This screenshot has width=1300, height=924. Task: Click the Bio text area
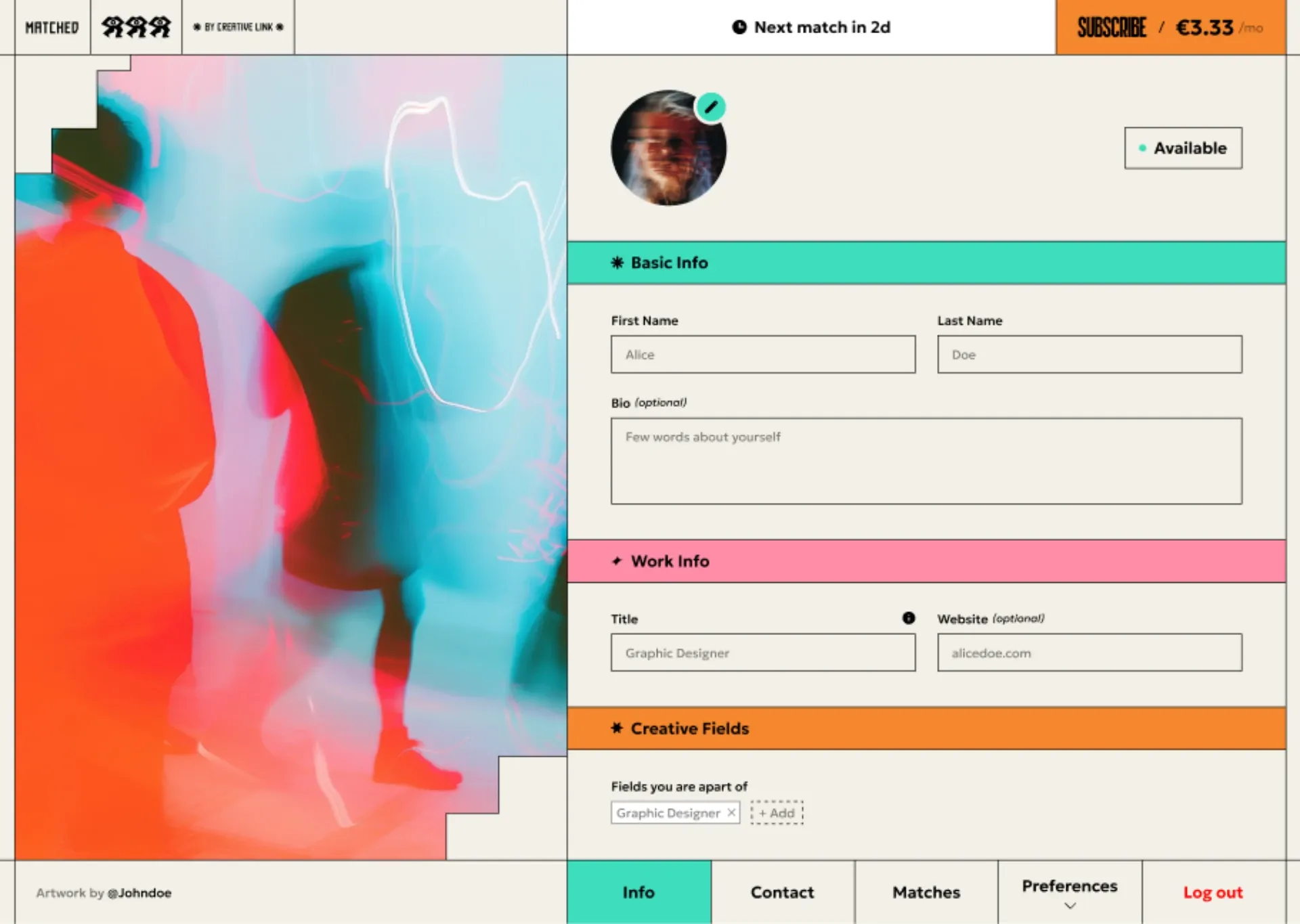point(926,460)
